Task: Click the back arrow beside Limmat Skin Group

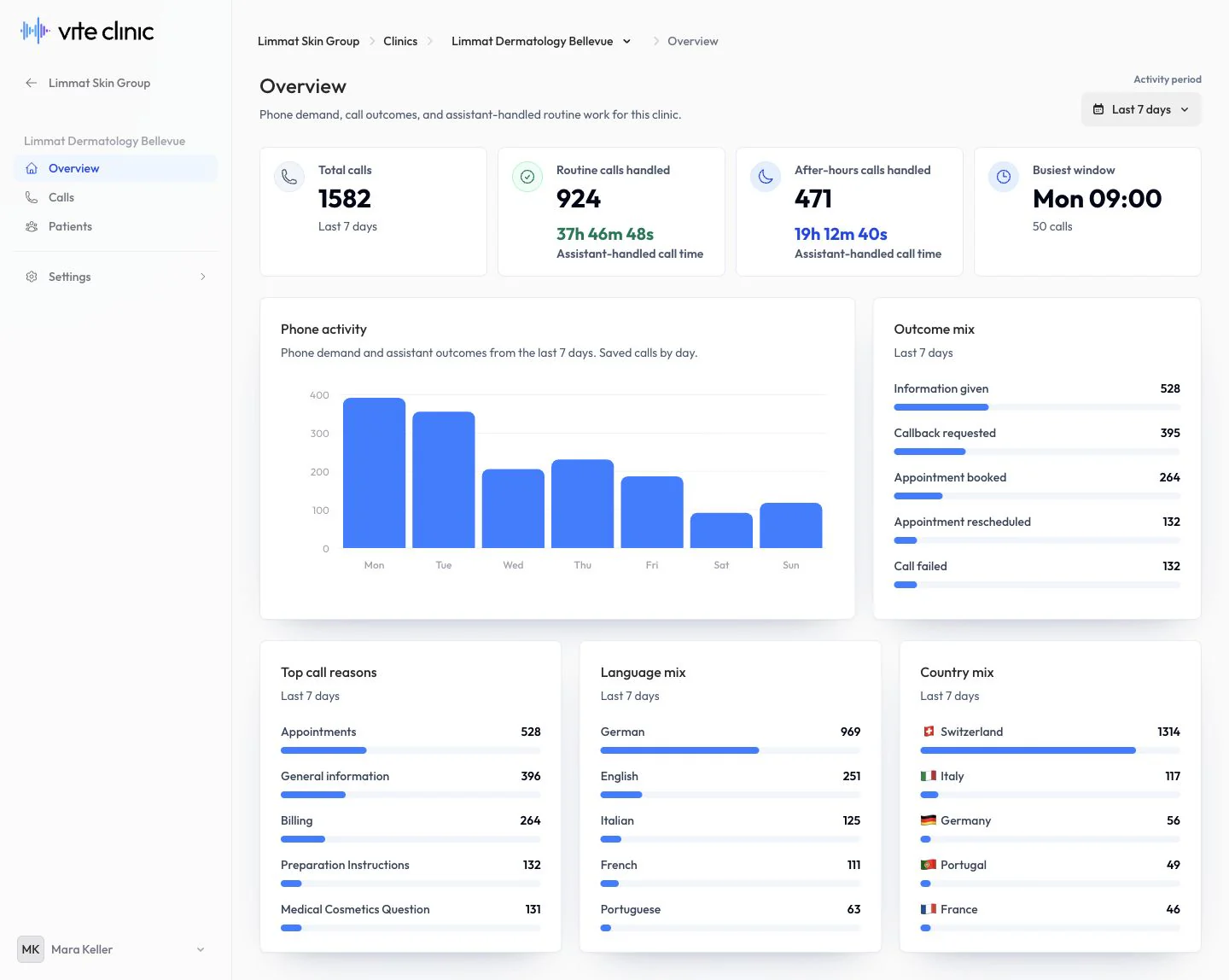Action: pos(32,83)
